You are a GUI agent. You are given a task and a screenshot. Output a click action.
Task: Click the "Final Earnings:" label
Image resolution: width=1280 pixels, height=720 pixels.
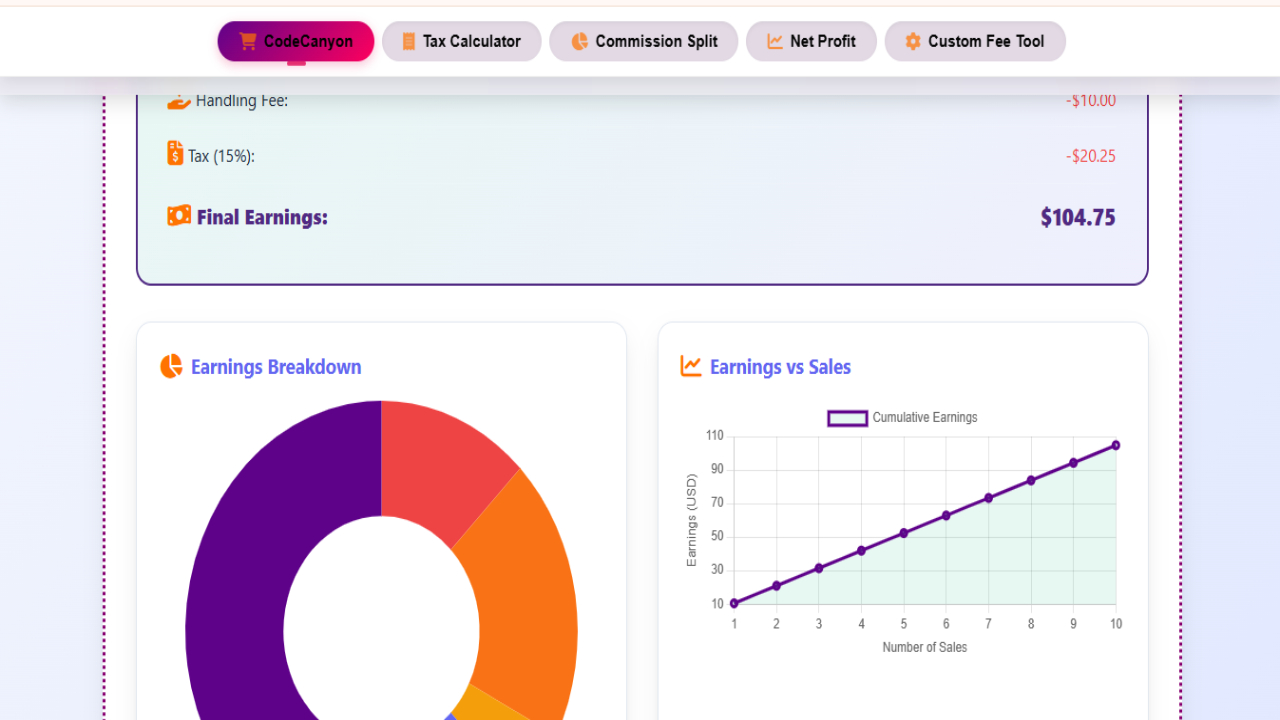262,217
